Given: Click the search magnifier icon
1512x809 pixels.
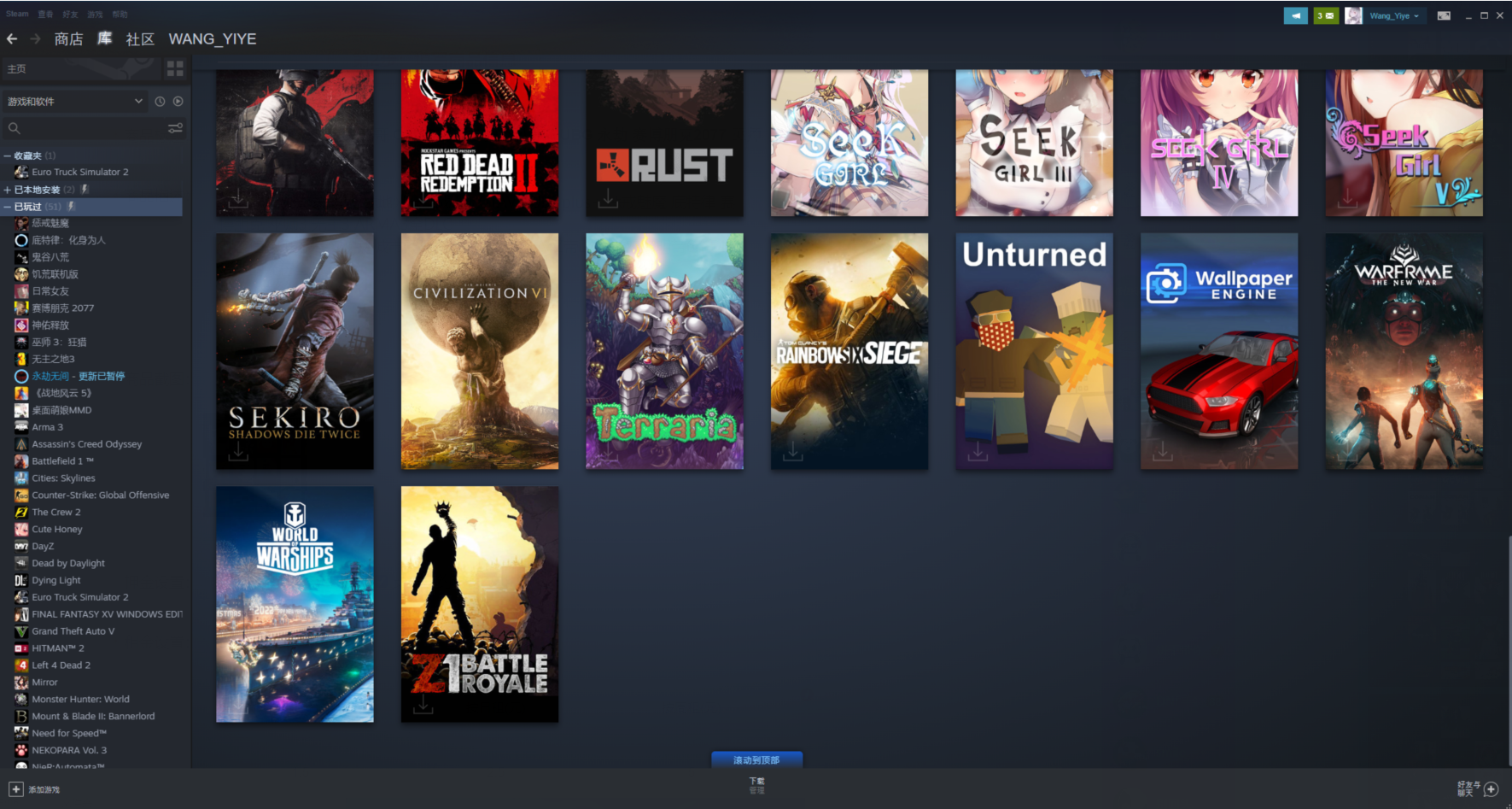Looking at the screenshot, I should [x=14, y=128].
